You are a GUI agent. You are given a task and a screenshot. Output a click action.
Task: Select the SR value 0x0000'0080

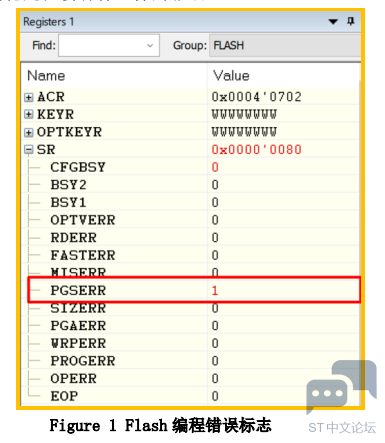[x=256, y=150]
